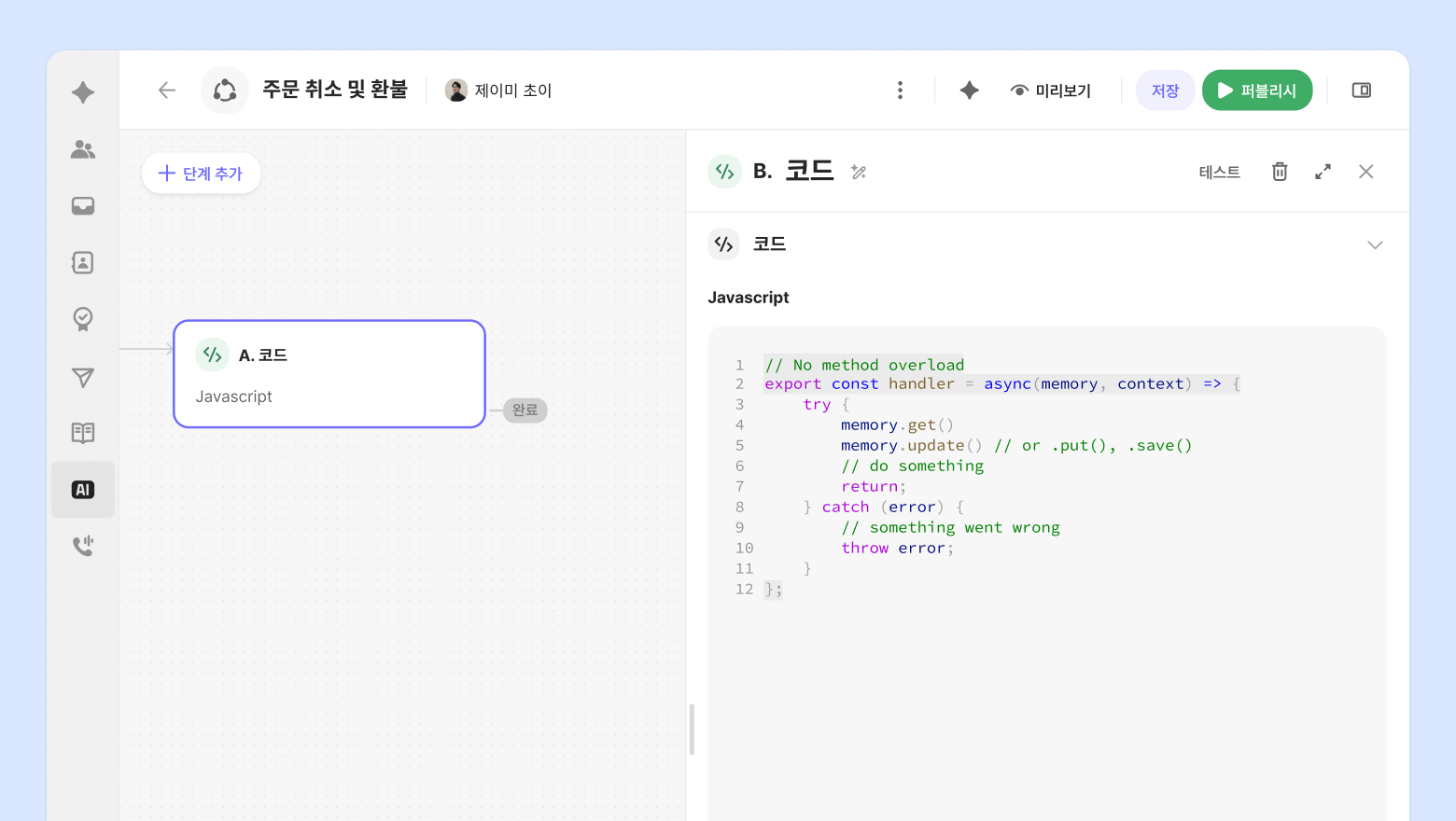Screen dimensions: 1456x821
Task: Collapse the 코드 section chevron
Action: coord(1375,245)
